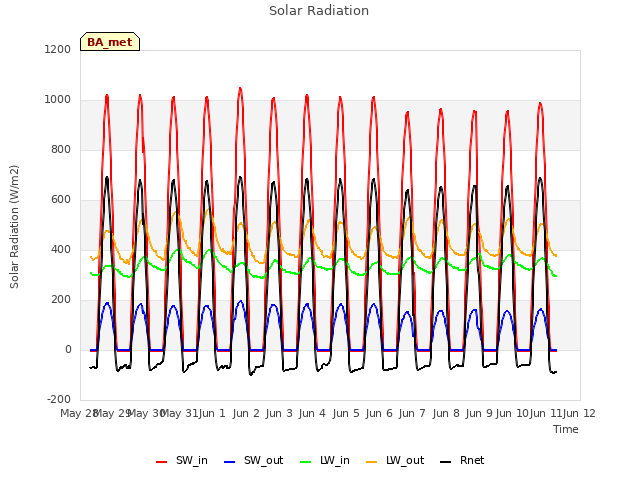Screen dimensions: 640x480
Task: Toggle Rnet legend entry
Action: tap(462, 460)
